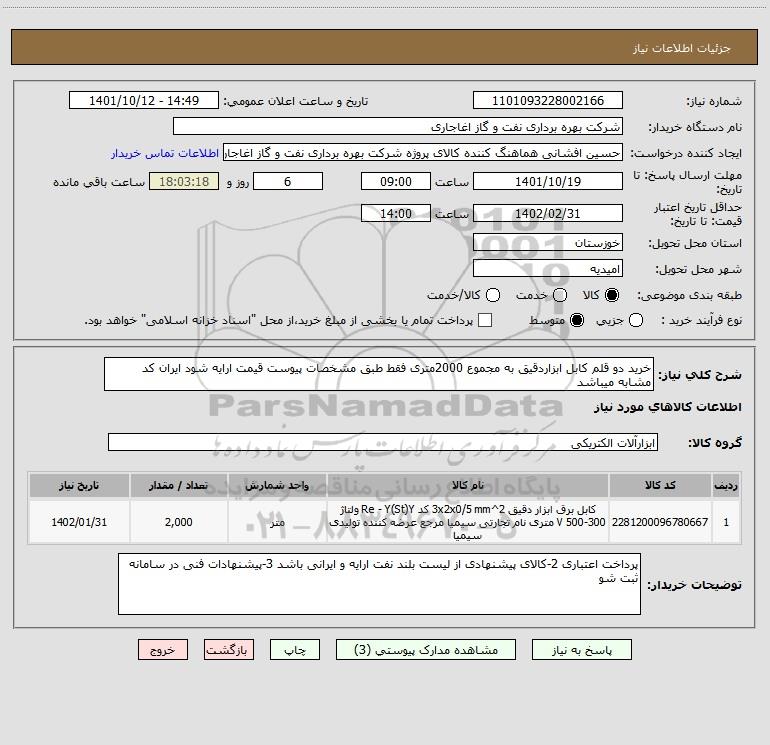Click the unit cell 'متر'
The width and height of the screenshot is (770, 745).
[x=277, y=522]
